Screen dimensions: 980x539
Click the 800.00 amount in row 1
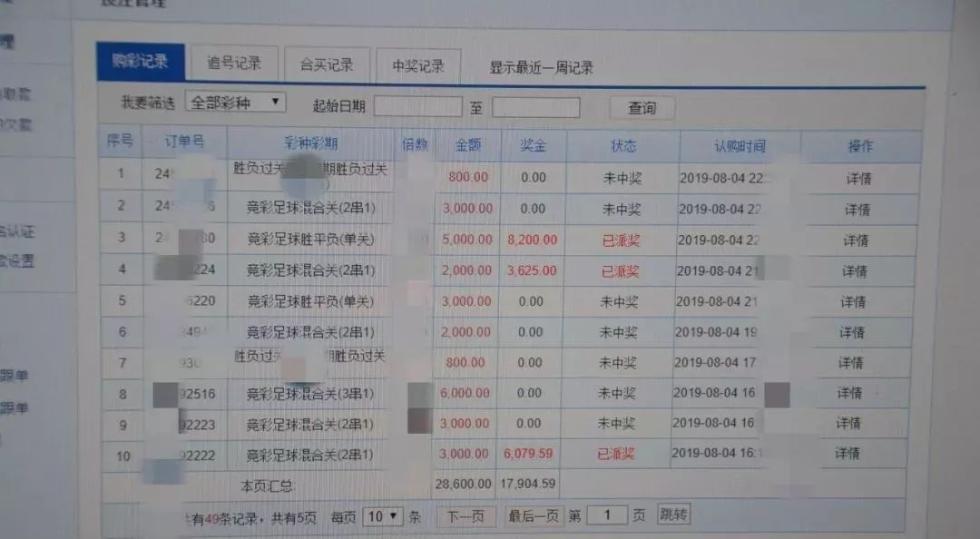pos(468,178)
